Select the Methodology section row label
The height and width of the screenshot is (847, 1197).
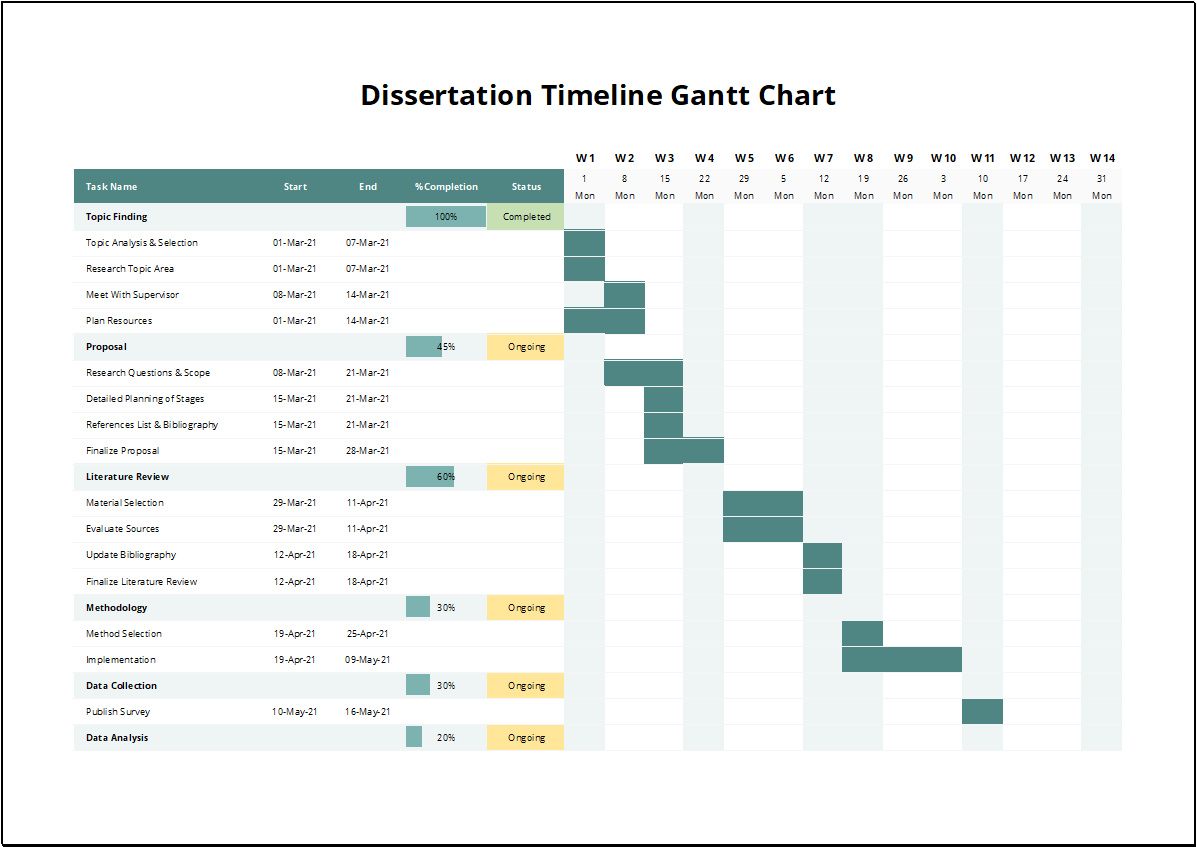117,608
